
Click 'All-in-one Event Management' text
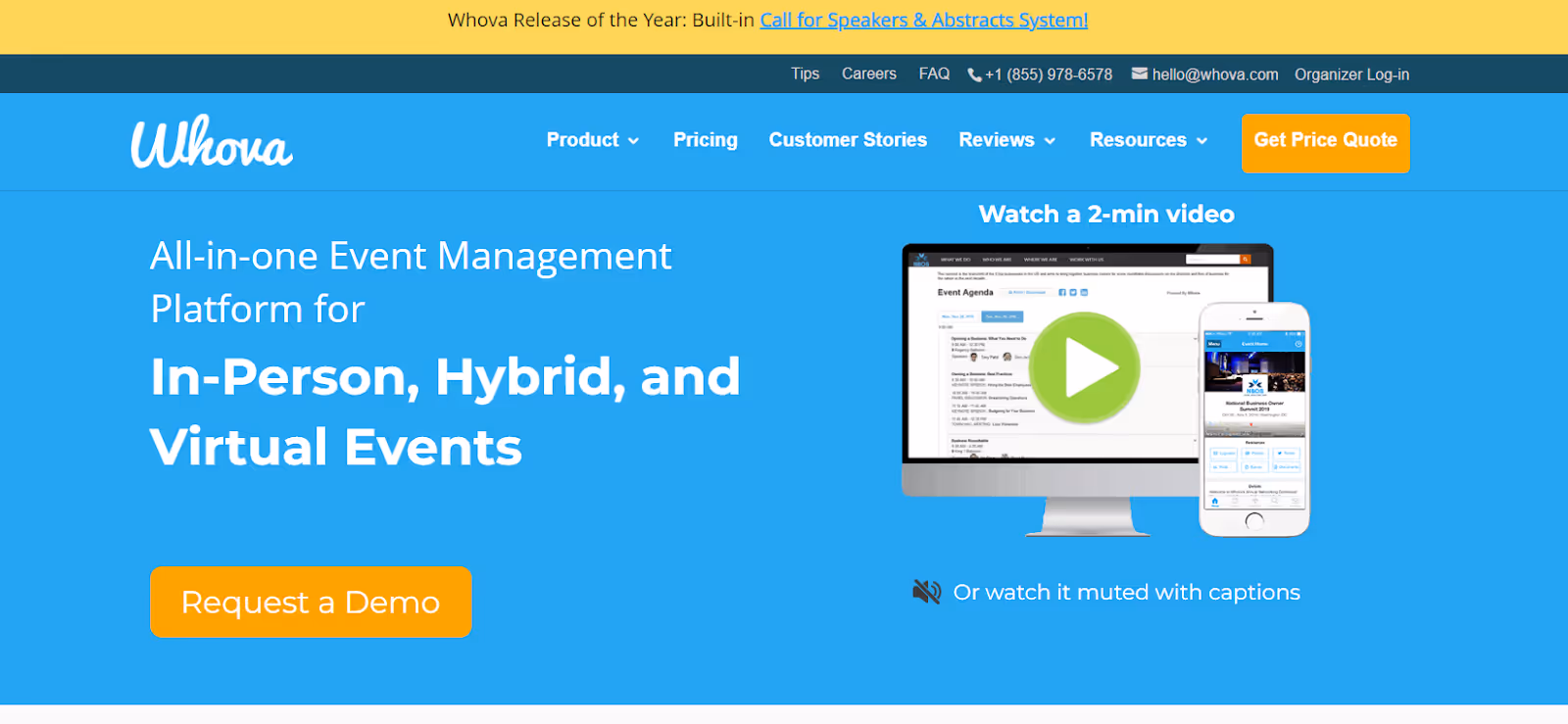[411, 256]
